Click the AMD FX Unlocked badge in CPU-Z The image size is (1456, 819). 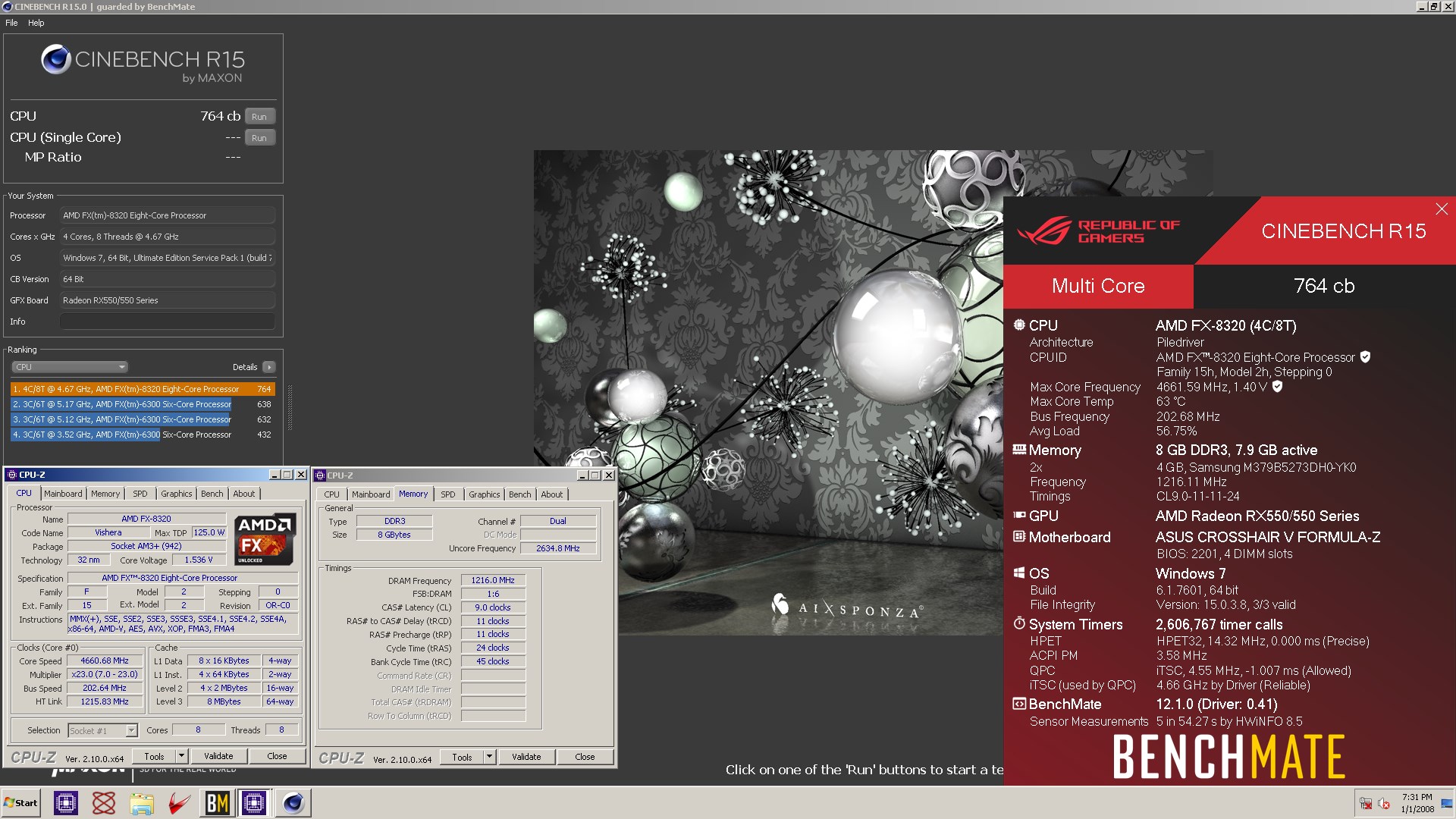point(265,540)
